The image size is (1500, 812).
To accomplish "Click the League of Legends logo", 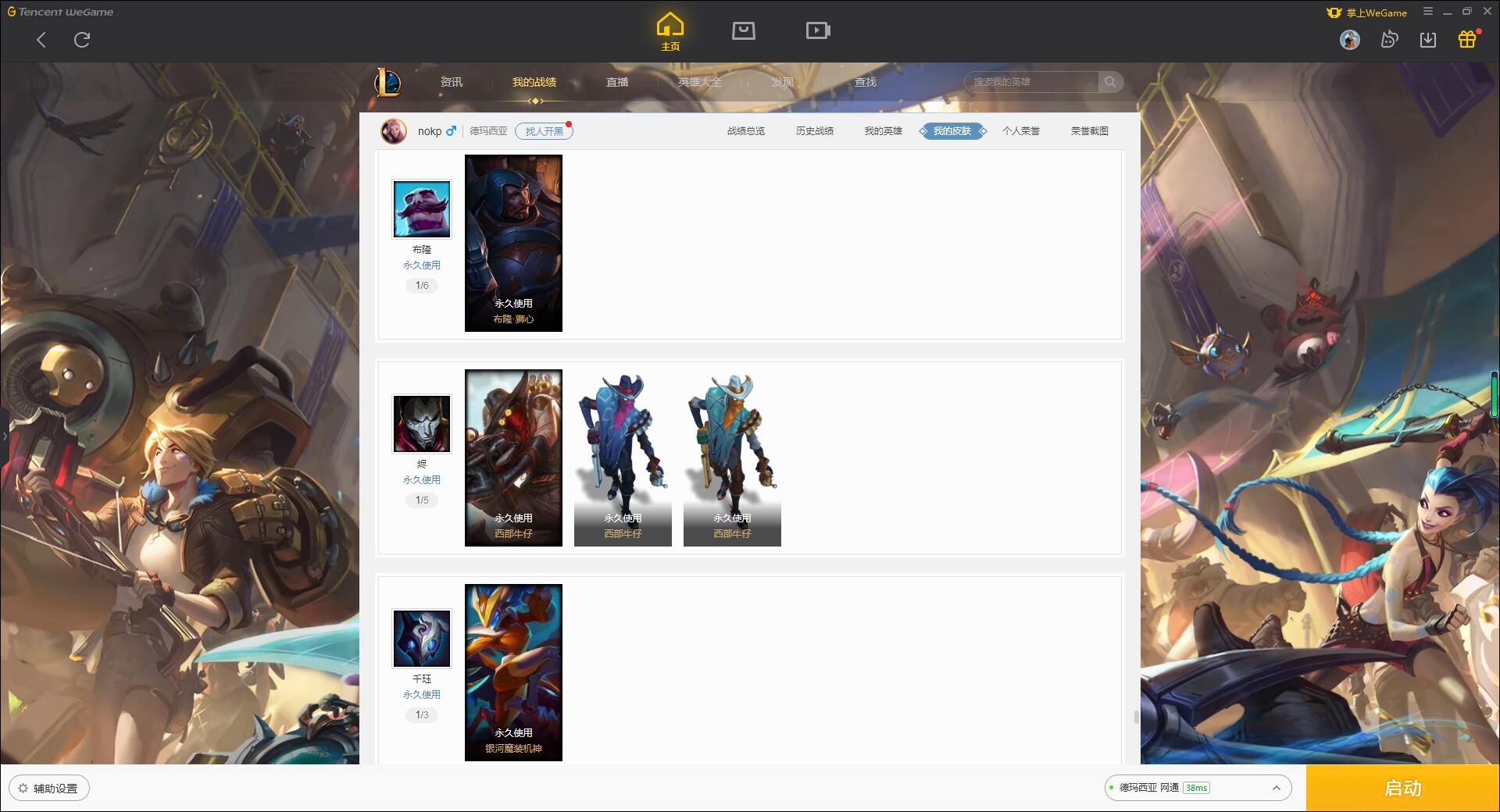I will pyautogui.click(x=387, y=82).
